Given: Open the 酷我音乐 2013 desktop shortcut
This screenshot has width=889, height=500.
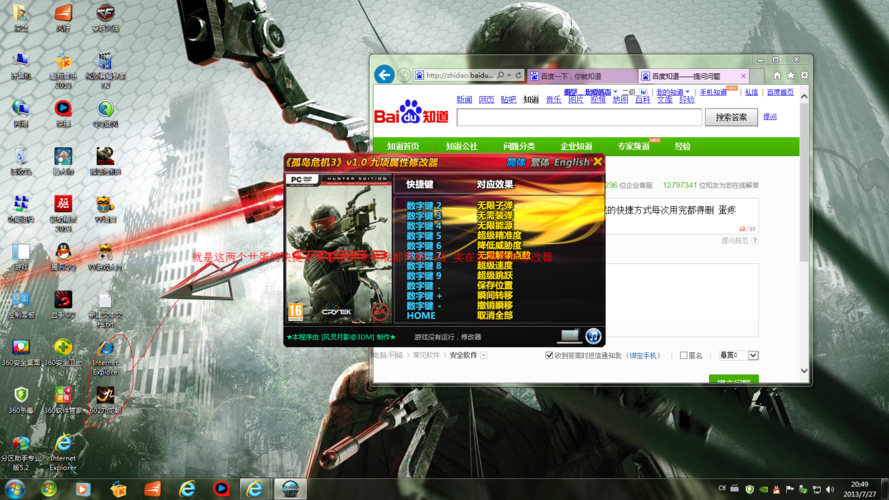Looking at the screenshot, I should (63, 70).
